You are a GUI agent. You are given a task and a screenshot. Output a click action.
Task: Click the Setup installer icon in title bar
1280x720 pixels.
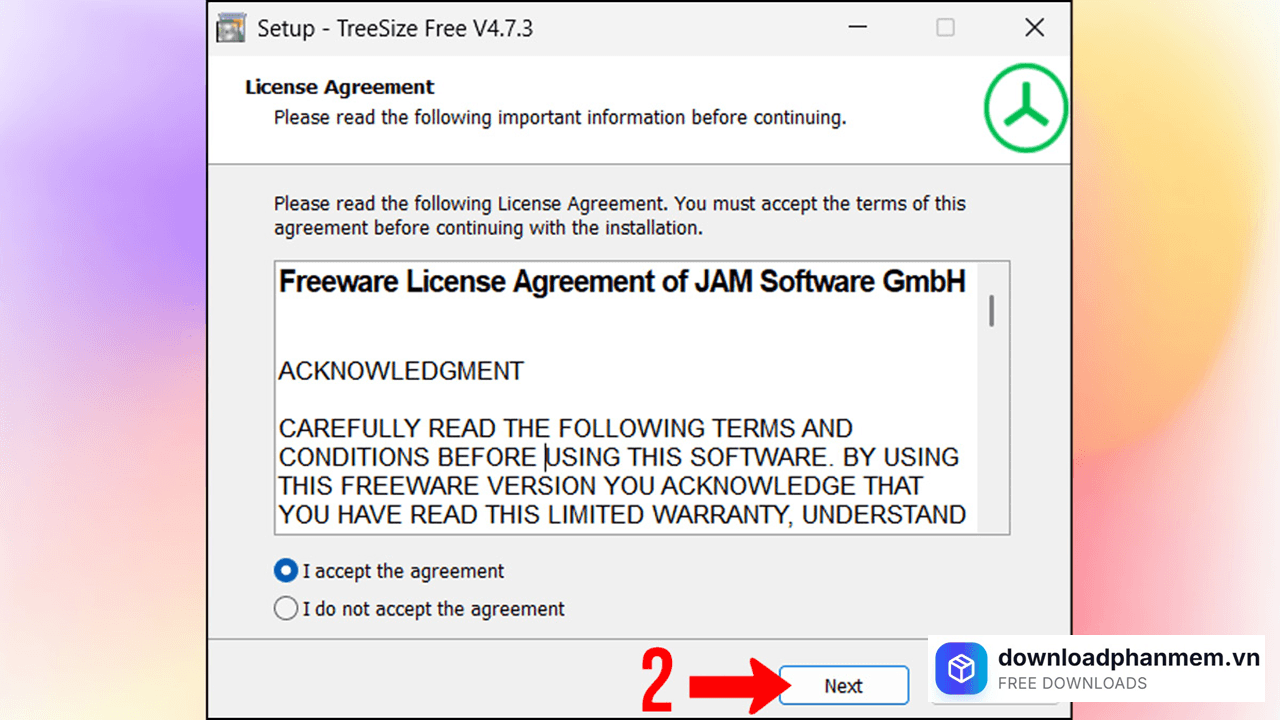[231, 28]
